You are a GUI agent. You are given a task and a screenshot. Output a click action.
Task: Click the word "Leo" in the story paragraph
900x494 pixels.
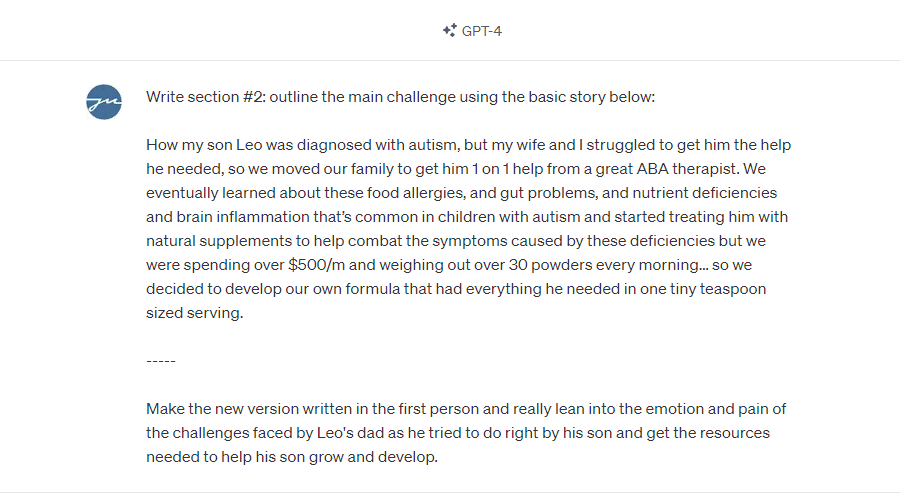[249, 145]
